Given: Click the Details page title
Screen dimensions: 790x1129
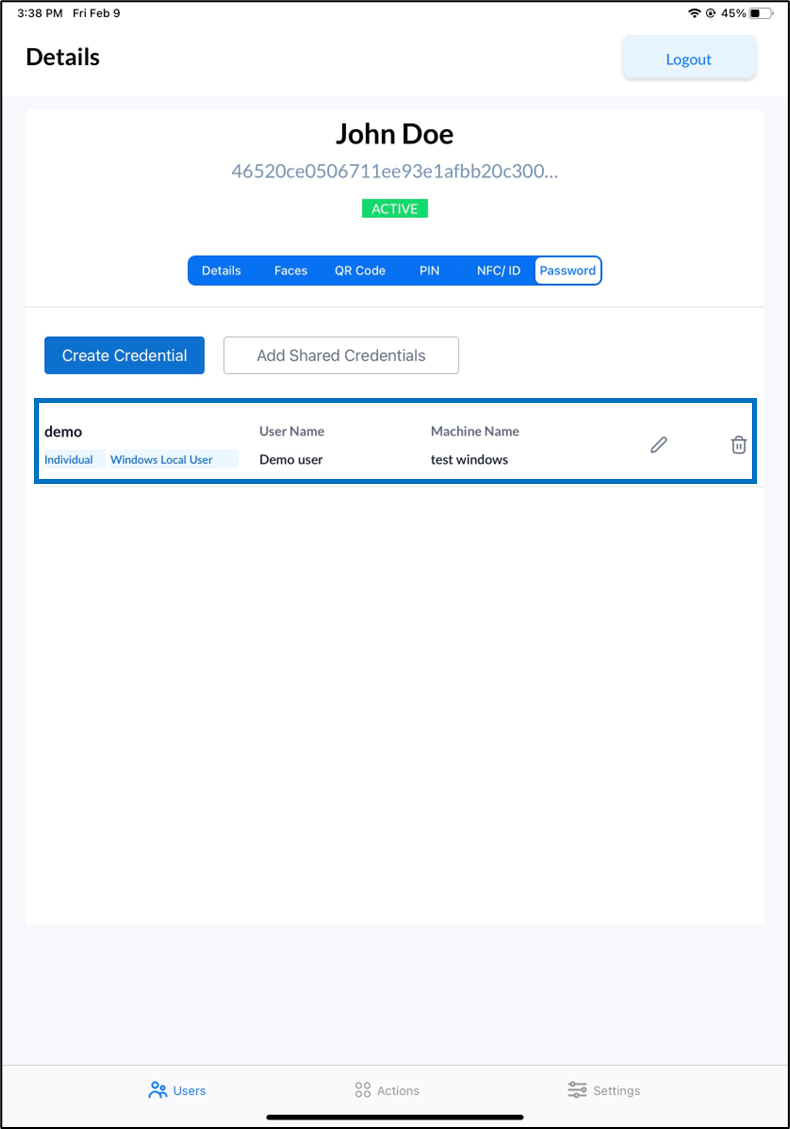Looking at the screenshot, I should point(63,57).
